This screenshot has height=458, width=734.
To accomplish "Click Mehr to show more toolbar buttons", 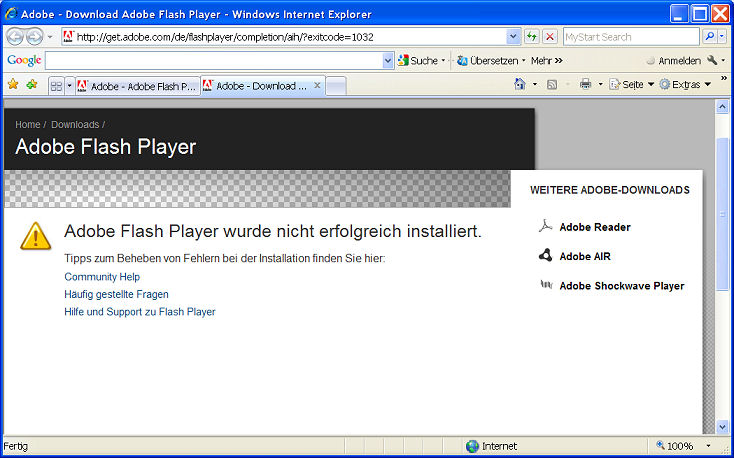I will click(546, 60).
